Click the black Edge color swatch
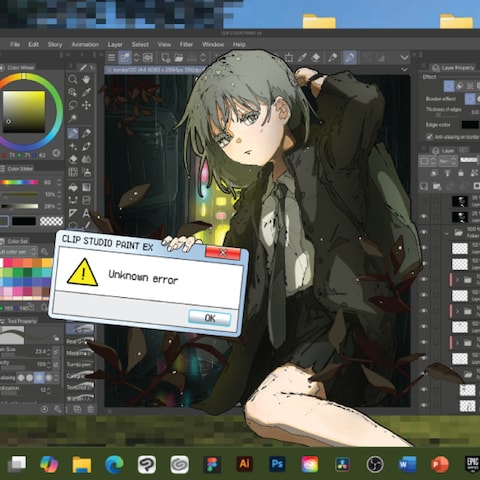This screenshot has width=480, height=480. tap(470, 125)
